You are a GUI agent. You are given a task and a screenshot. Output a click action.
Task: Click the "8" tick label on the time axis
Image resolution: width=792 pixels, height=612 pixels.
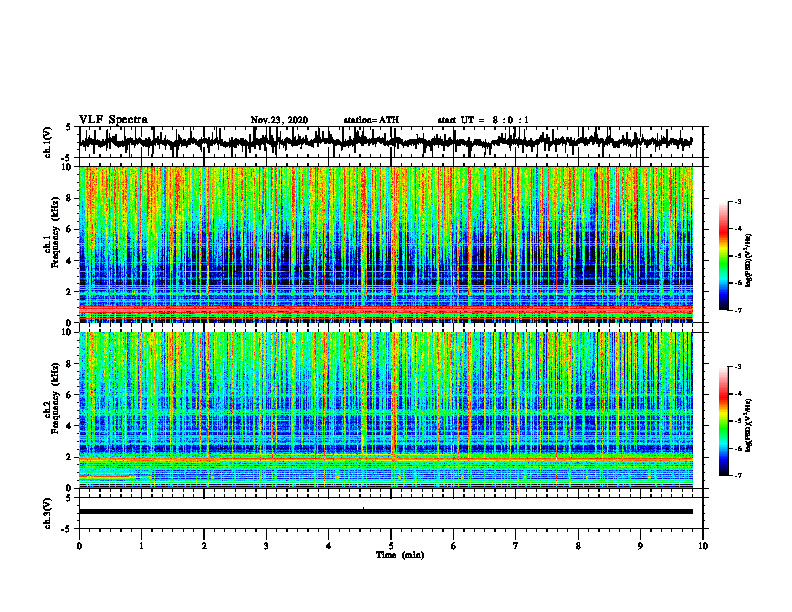(578, 546)
